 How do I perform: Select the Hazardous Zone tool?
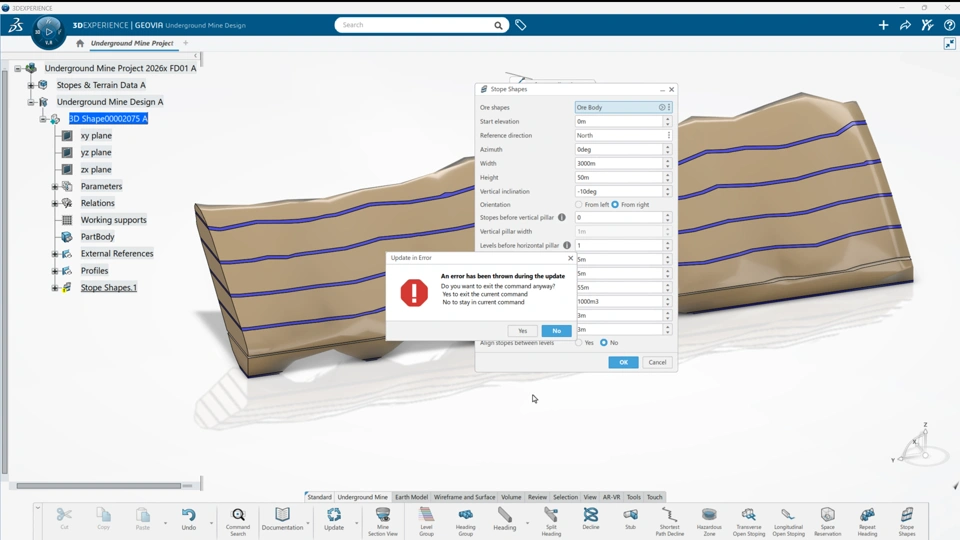[x=709, y=522]
